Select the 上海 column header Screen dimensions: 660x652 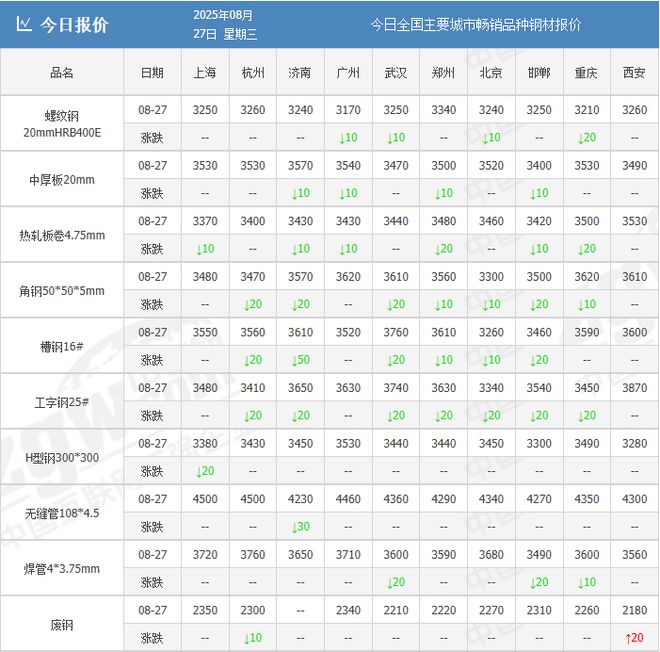(x=205, y=73)
